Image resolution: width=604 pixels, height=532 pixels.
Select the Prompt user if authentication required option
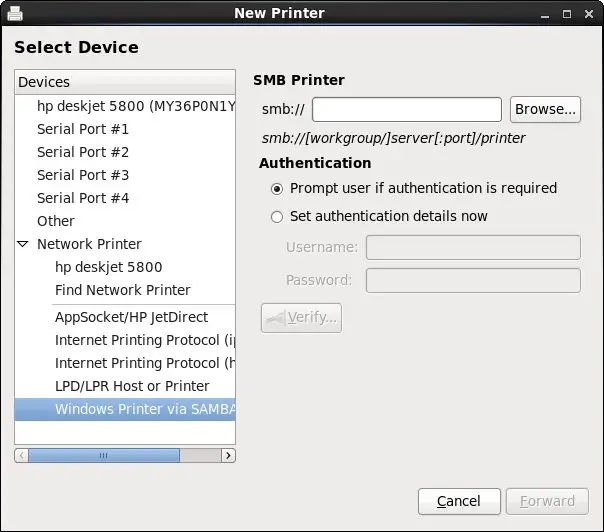(277, 188)
